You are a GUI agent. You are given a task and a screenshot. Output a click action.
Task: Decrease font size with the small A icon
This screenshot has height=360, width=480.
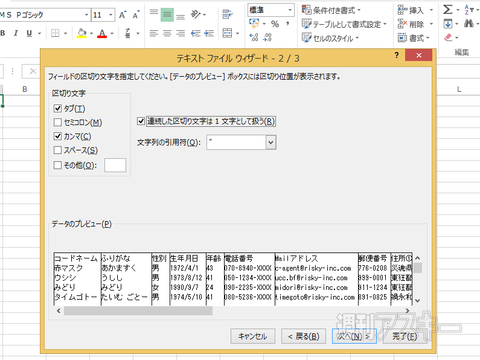(136, 15)
